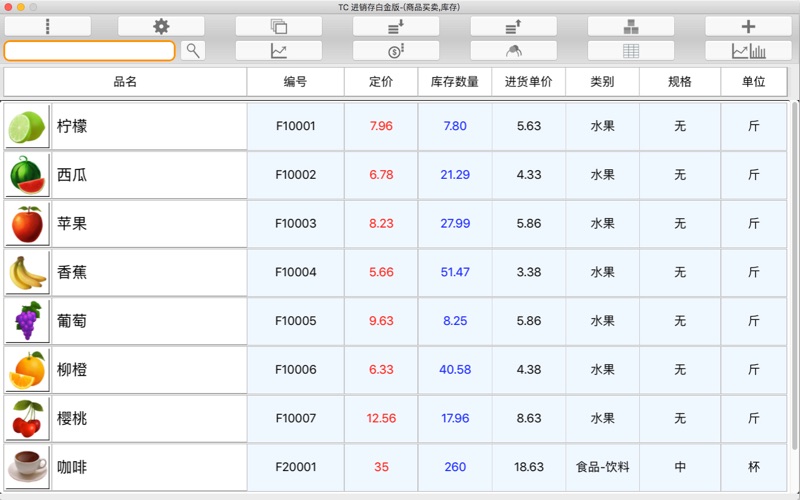The height and width of the screenshot is (500, 800).
Task: Click the 库存数量 column header
Action: (x=455, y=82)
